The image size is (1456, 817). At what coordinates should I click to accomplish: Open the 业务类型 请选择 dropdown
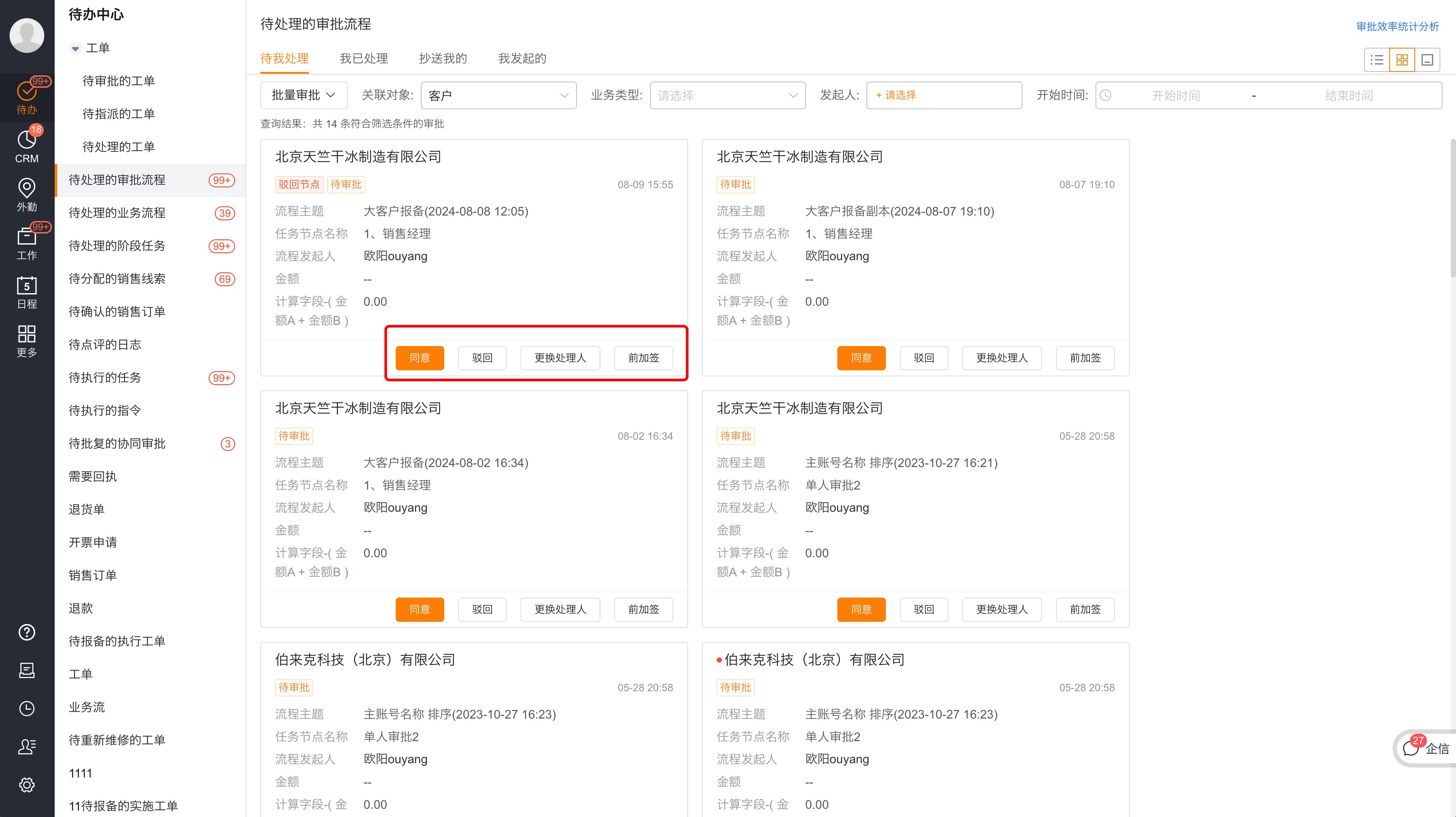(x=728, y=95)
